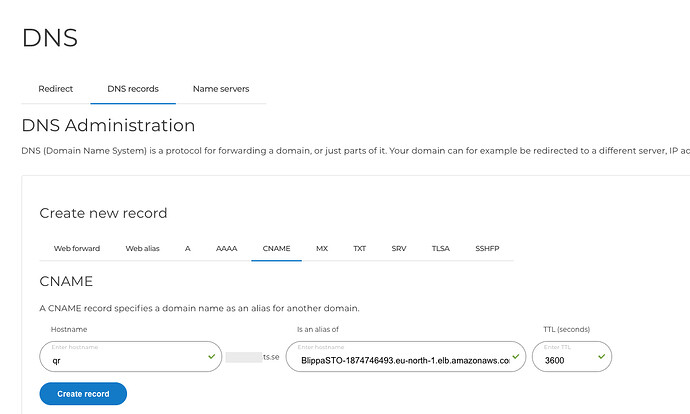Click the green checkmark in TTL field
This screenshot has width=690, height=414.
[x=602, y=356]
